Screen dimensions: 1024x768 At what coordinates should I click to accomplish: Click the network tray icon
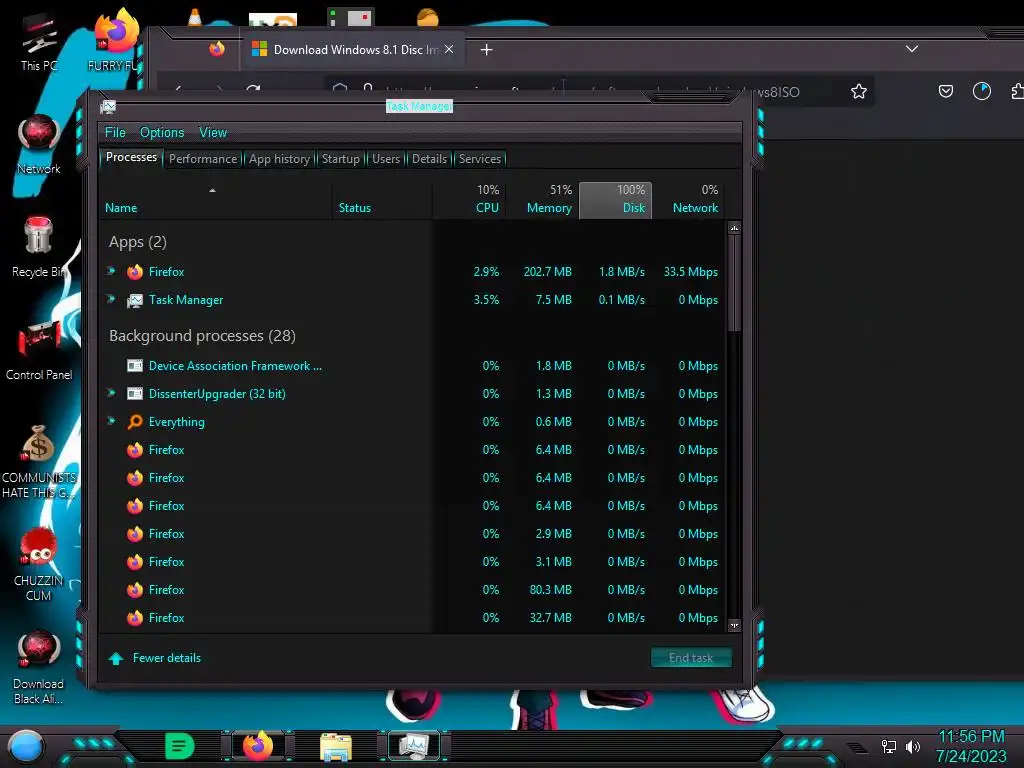pyautogui.click(x=889, y=746)
